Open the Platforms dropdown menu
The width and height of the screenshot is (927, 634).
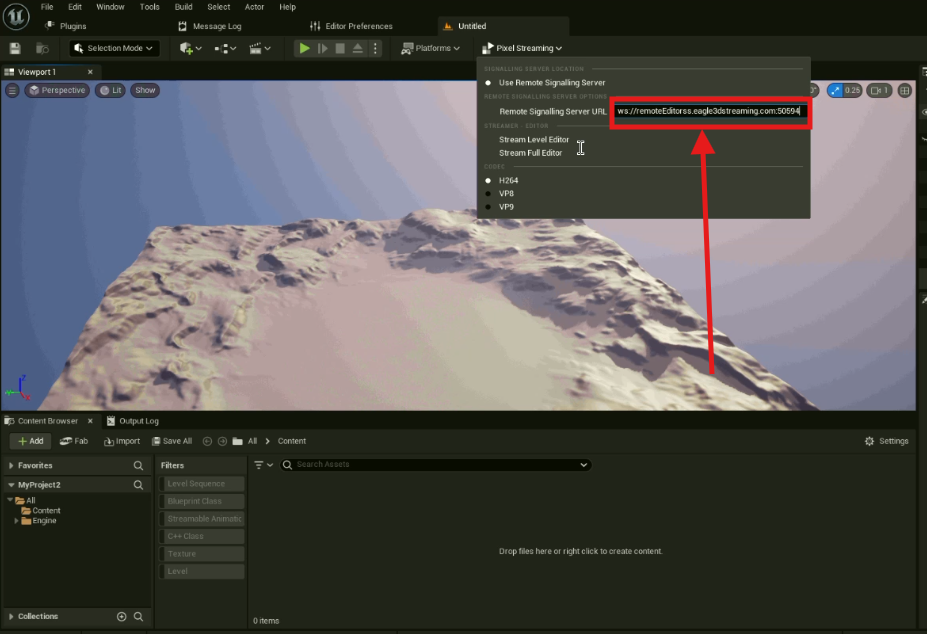coord(431,48)
